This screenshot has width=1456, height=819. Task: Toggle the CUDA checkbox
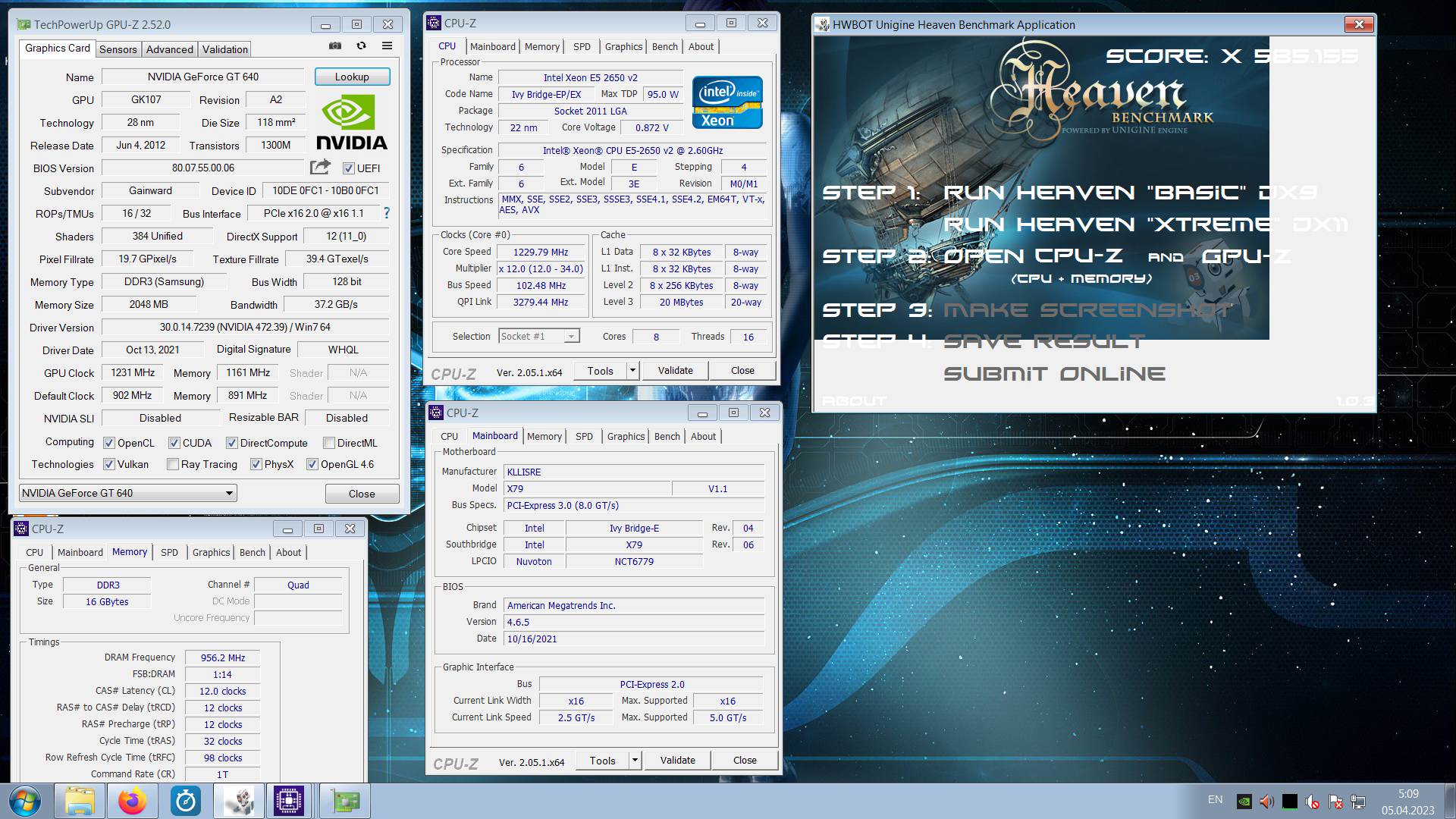tap(174, 443)
